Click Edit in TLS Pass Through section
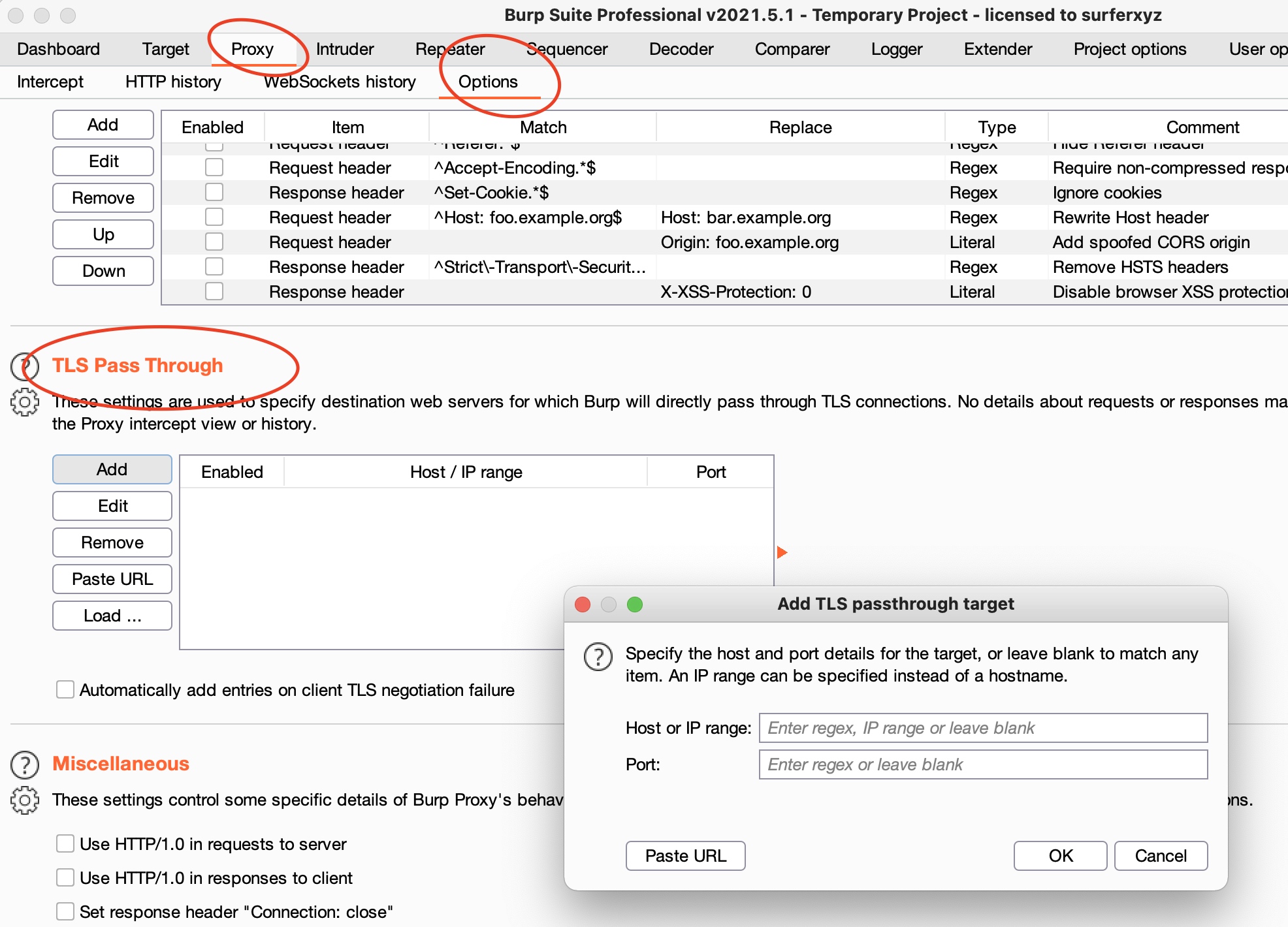The width and height of the screenshot is (1288, 927). point(112,506)
